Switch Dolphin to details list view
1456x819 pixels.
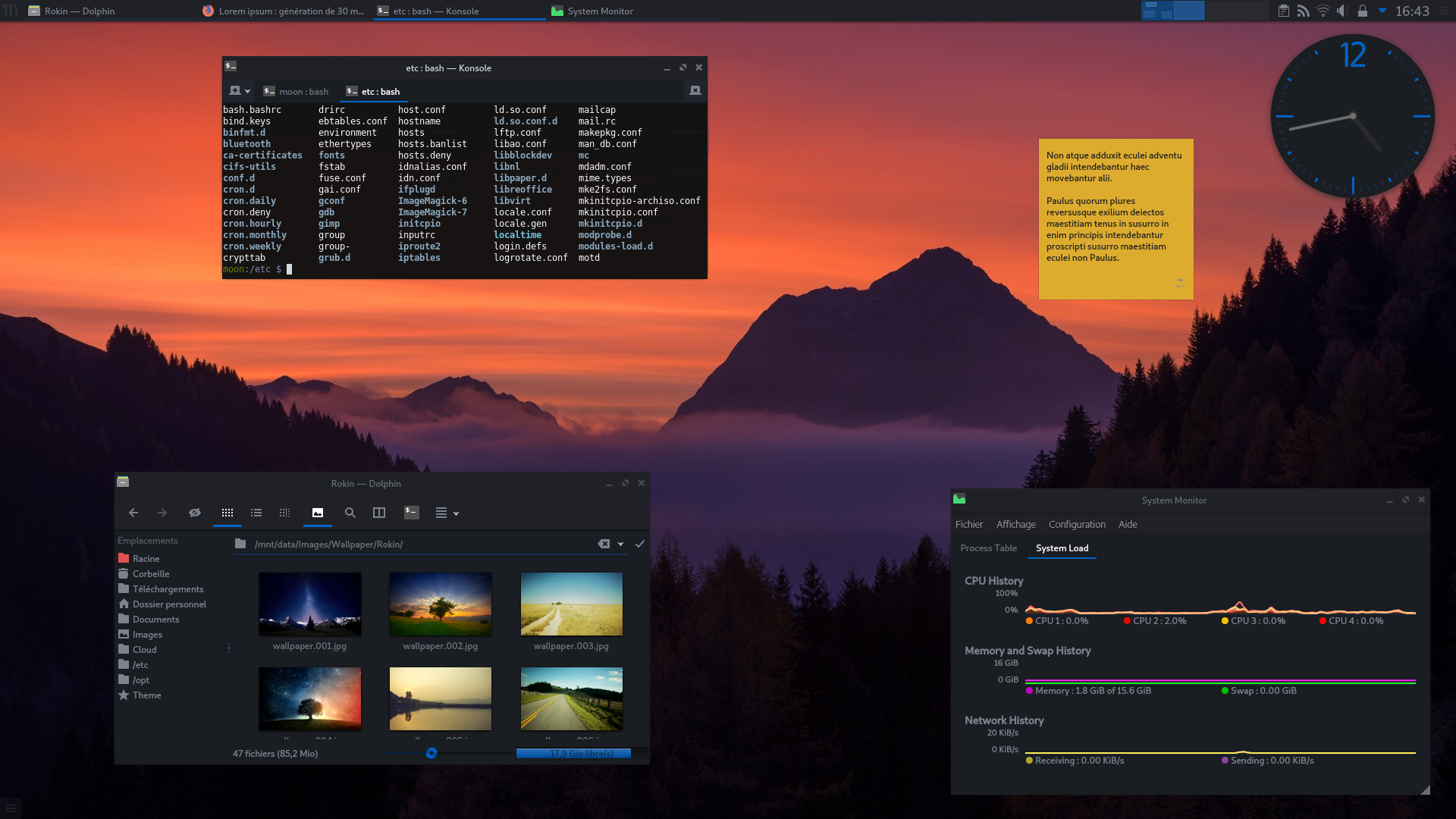tap(256, 513)
